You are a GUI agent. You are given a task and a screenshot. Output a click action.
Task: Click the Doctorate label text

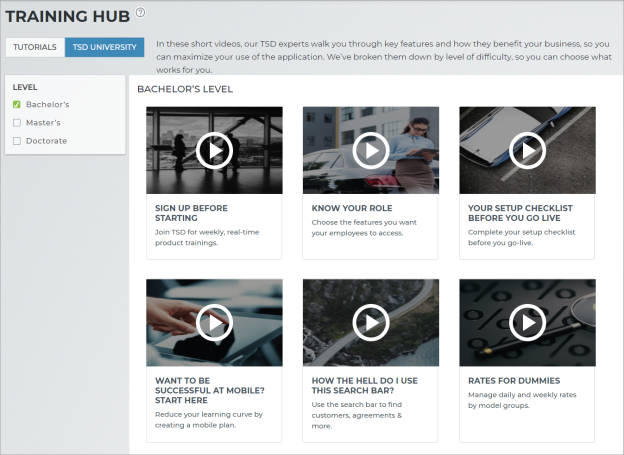point(46,141)
